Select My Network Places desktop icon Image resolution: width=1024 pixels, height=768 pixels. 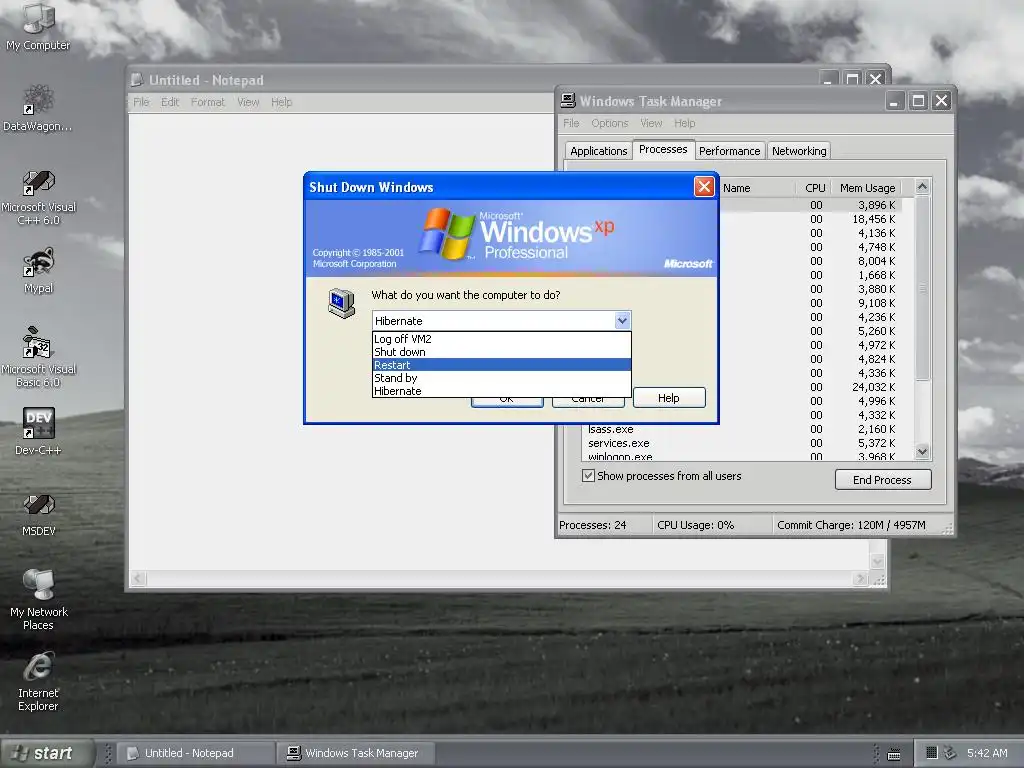click(39, 600)
